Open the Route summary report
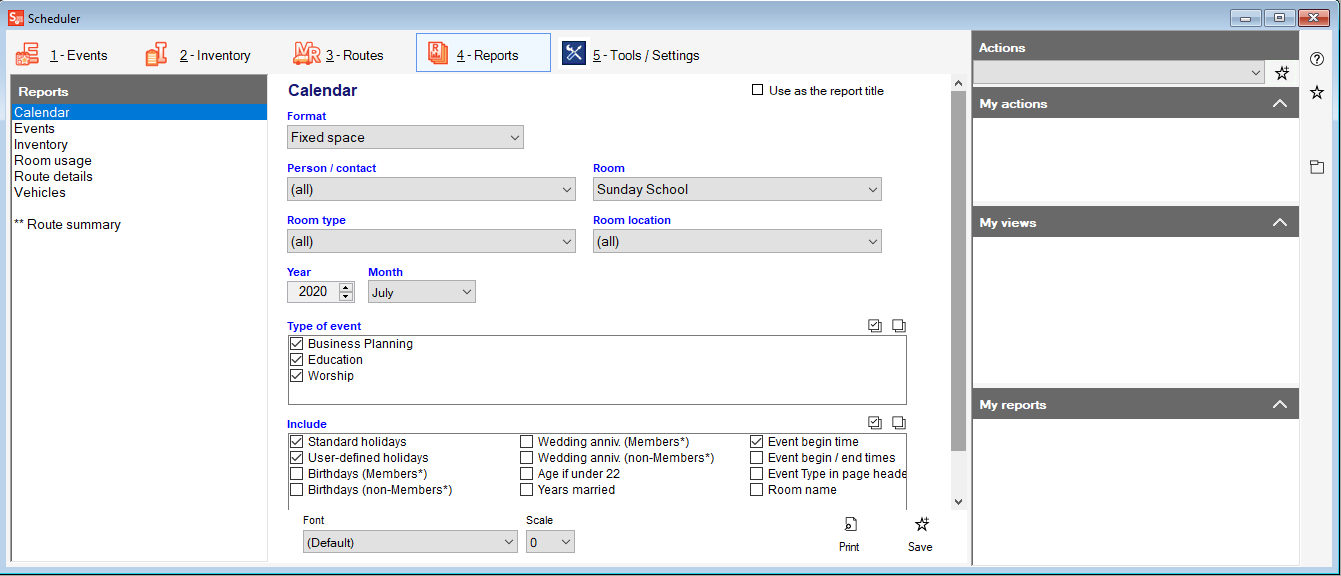The image size is (1341, 576). 67,225
